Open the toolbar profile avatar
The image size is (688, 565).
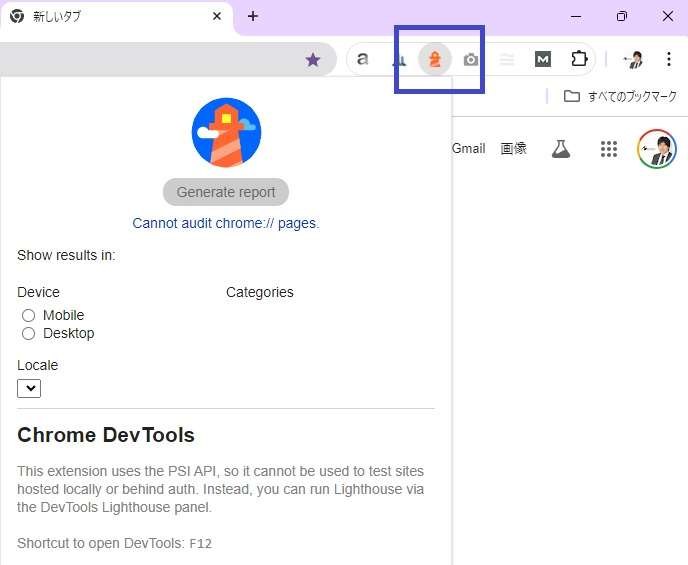click(x=633, y=59)
